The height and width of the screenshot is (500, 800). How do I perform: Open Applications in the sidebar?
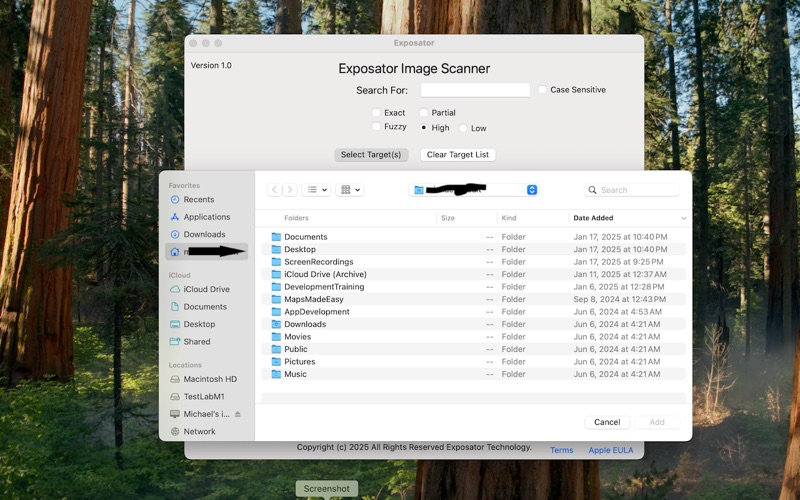200,217
